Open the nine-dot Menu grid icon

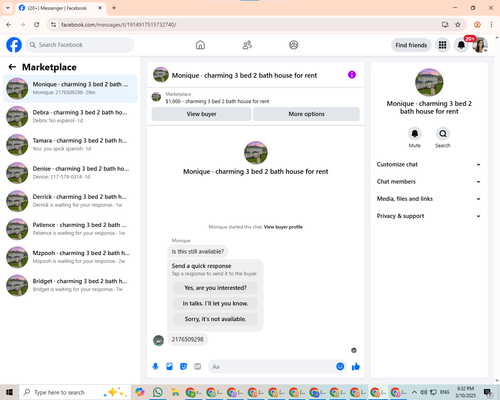(x=442, y=45)
